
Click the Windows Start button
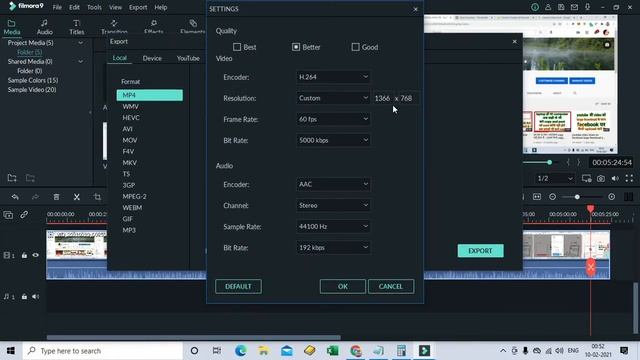pos(11,351)
